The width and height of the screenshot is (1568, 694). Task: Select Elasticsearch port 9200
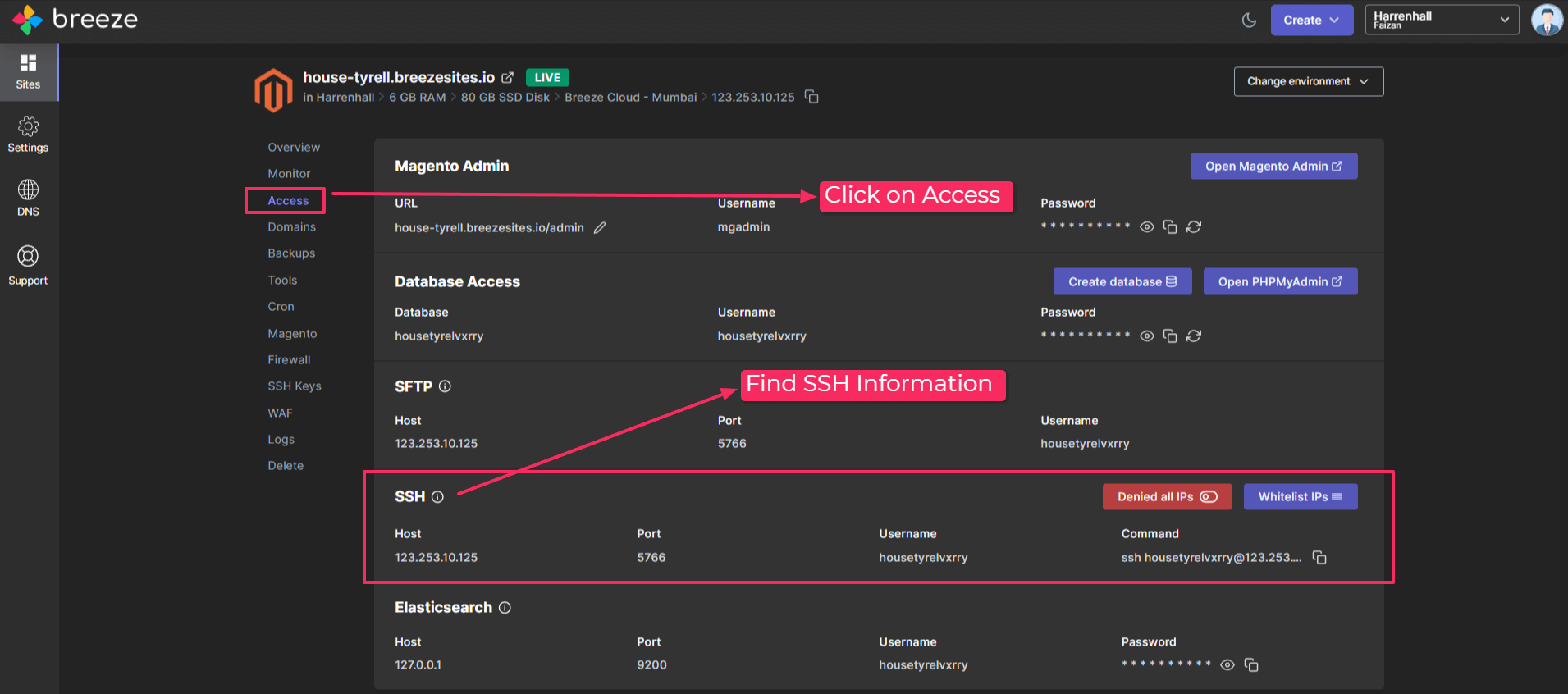tap(651, 665)
